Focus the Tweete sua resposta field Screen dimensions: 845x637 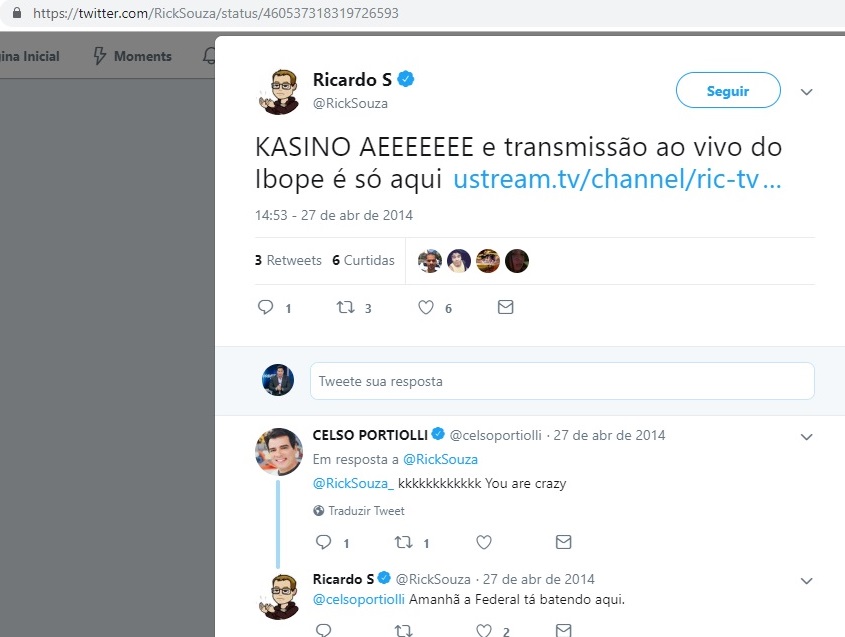click(x=562, y=381)
